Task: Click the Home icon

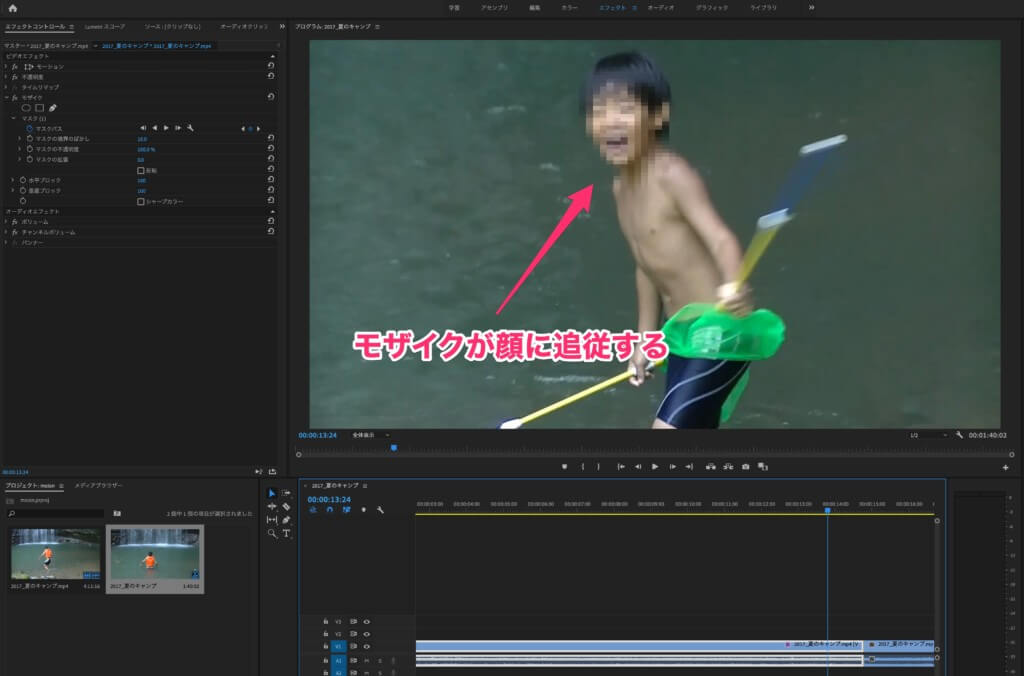Action: click(x=13, y=7)
